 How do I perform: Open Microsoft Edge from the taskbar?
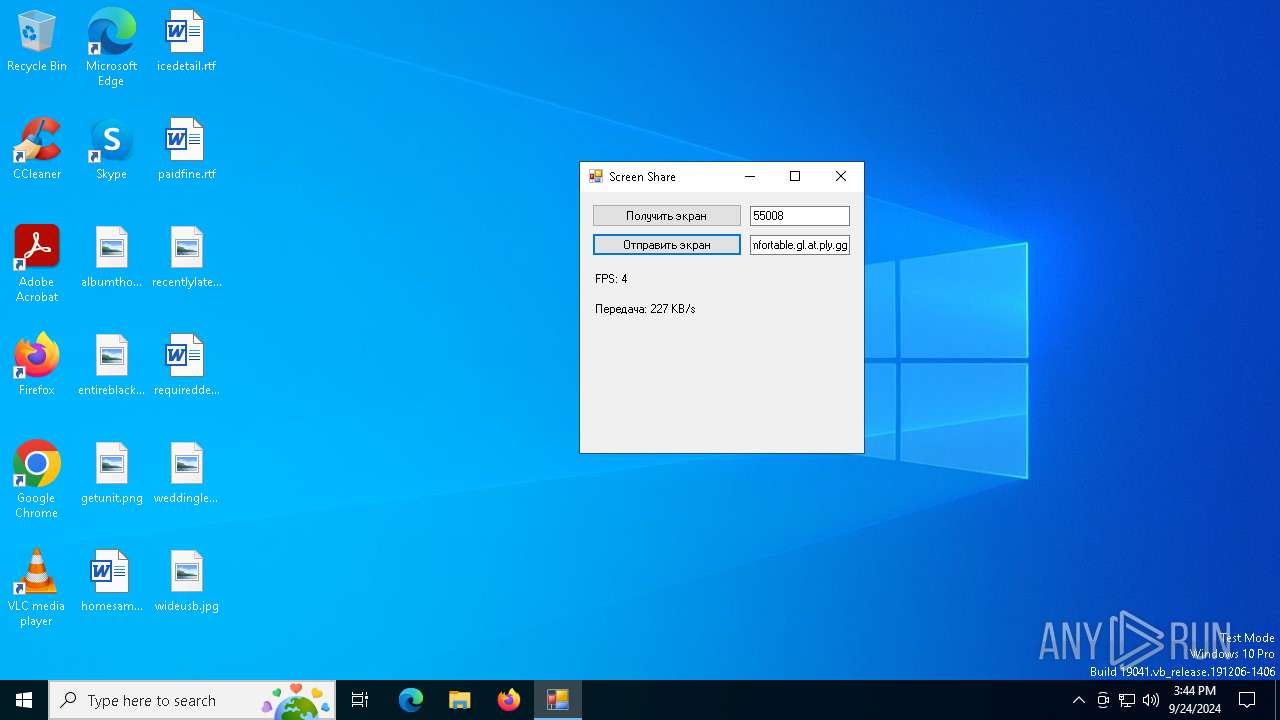point(411,700)
